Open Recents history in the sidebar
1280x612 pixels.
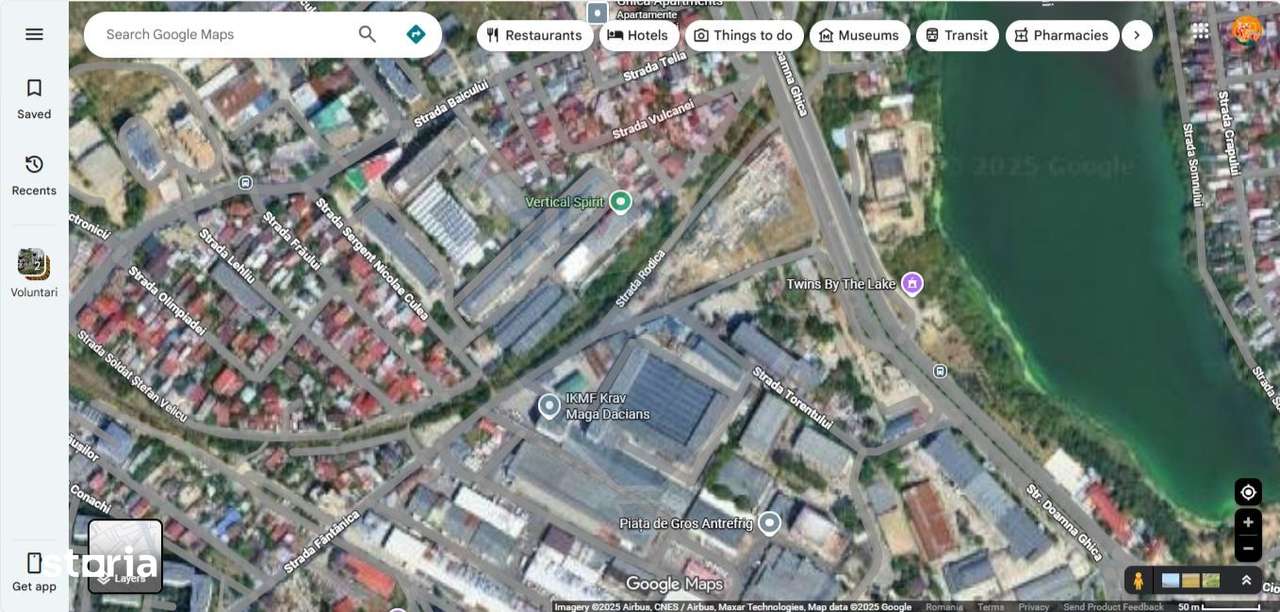click(x=34, y=176)
